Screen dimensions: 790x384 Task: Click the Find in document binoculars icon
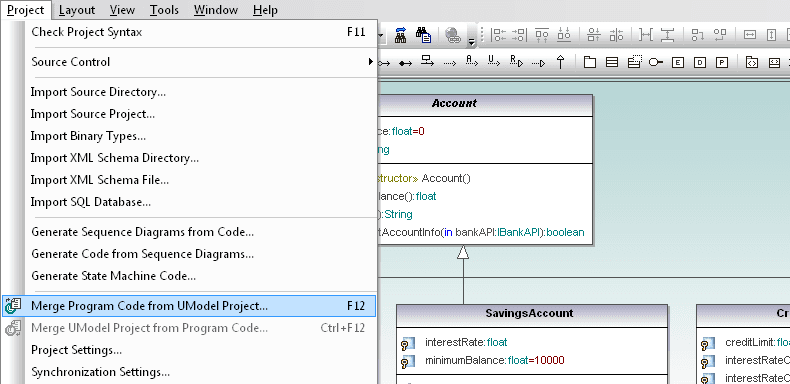424,35
